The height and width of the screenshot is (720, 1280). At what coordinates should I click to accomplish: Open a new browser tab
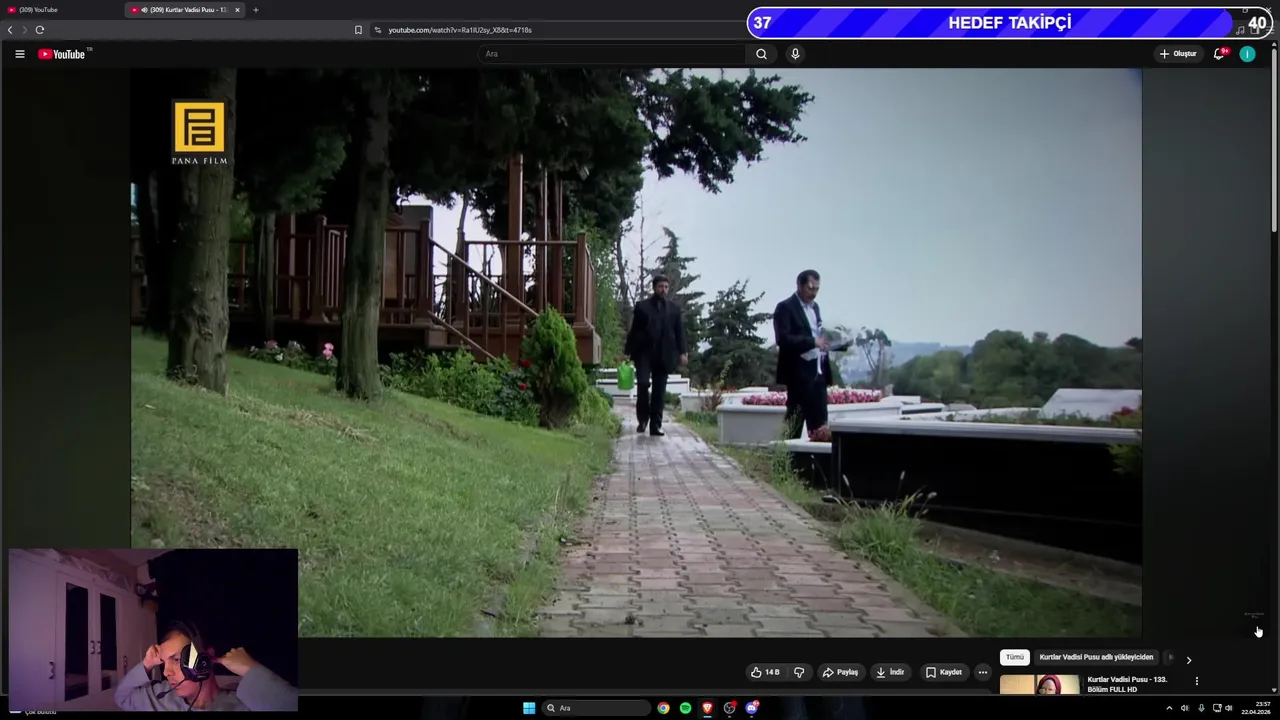click(255, 10)
